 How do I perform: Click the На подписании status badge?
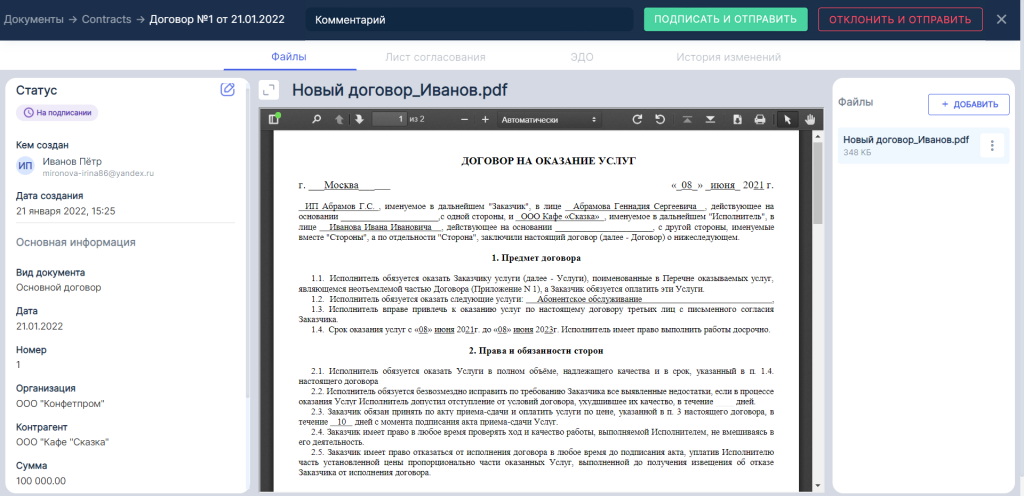[57, 113]
